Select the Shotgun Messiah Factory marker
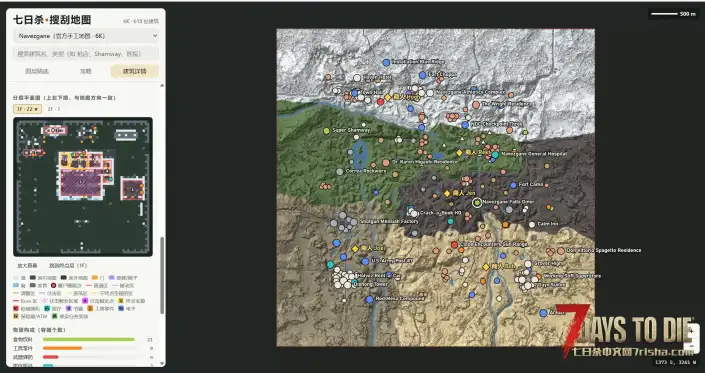The height and width of the screenshot is (373, 705). pyautogui.click(x=353, y=222)
